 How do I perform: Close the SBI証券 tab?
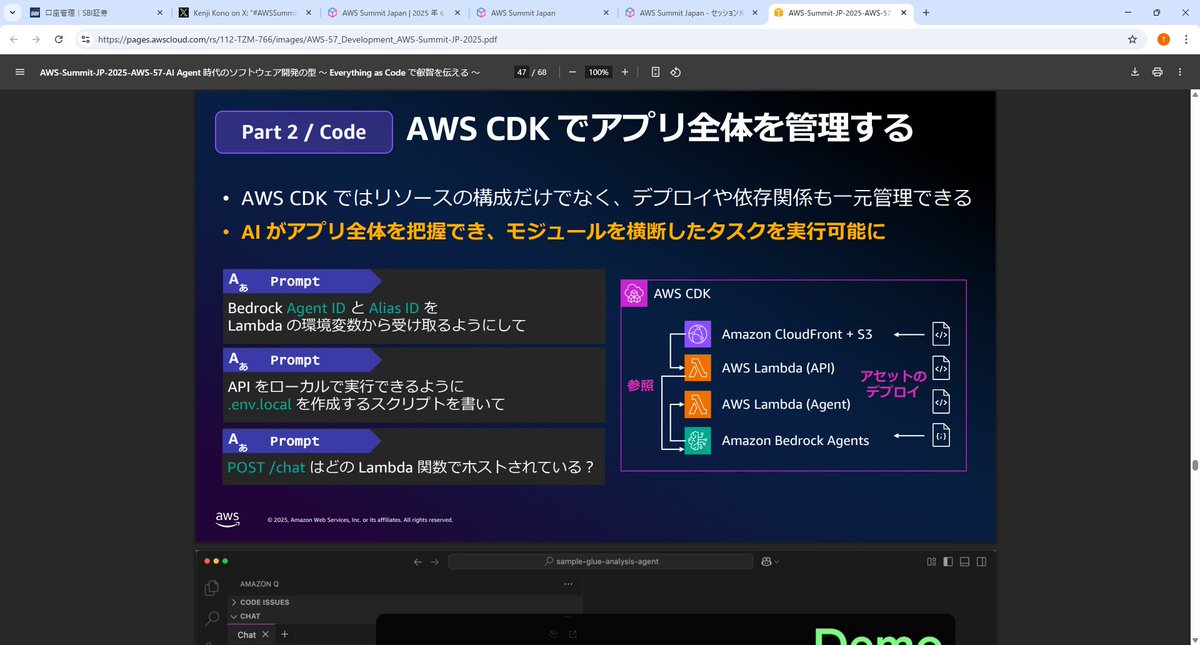tap(159, 13)
